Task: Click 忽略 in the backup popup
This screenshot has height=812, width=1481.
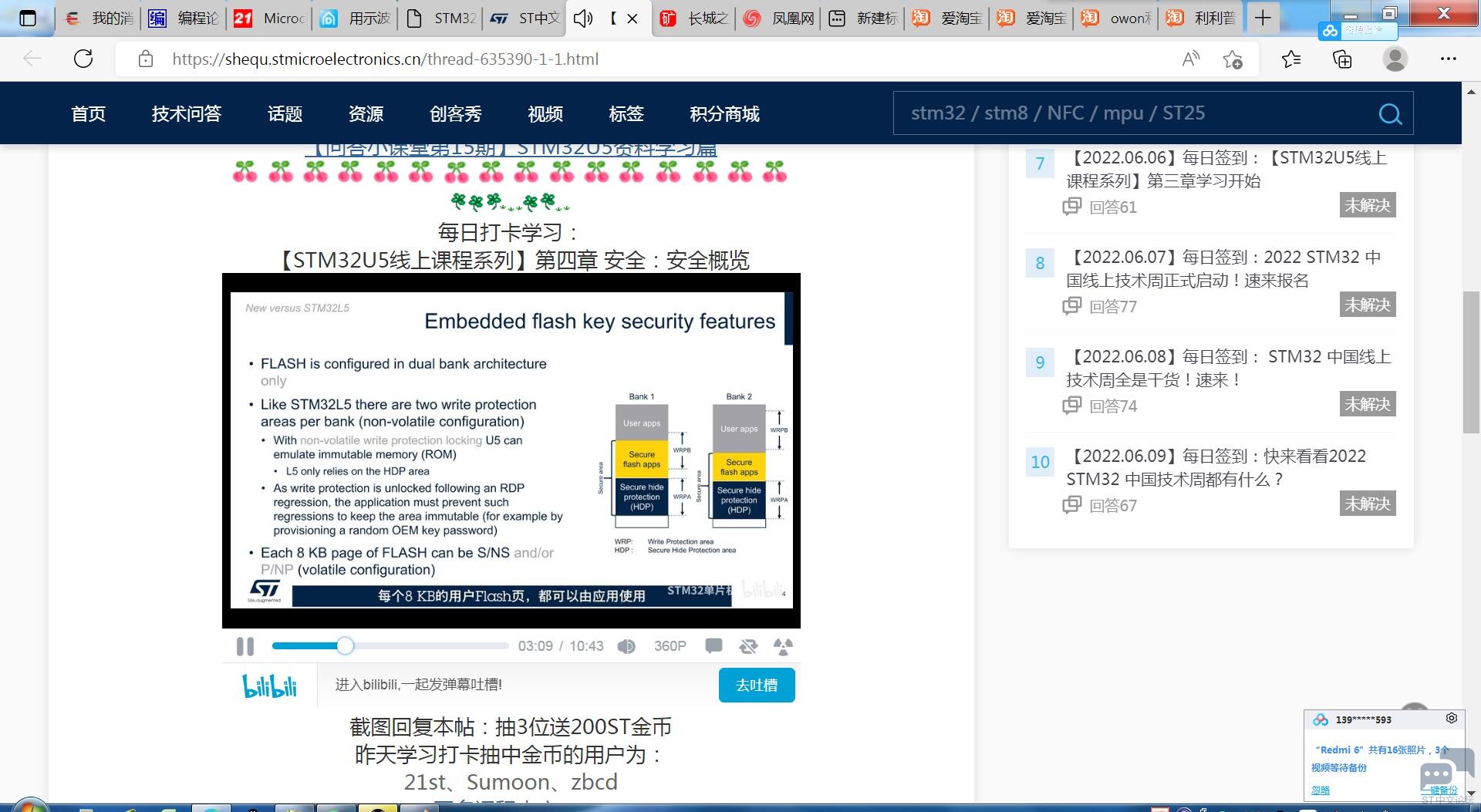Action: point(1321,790)
